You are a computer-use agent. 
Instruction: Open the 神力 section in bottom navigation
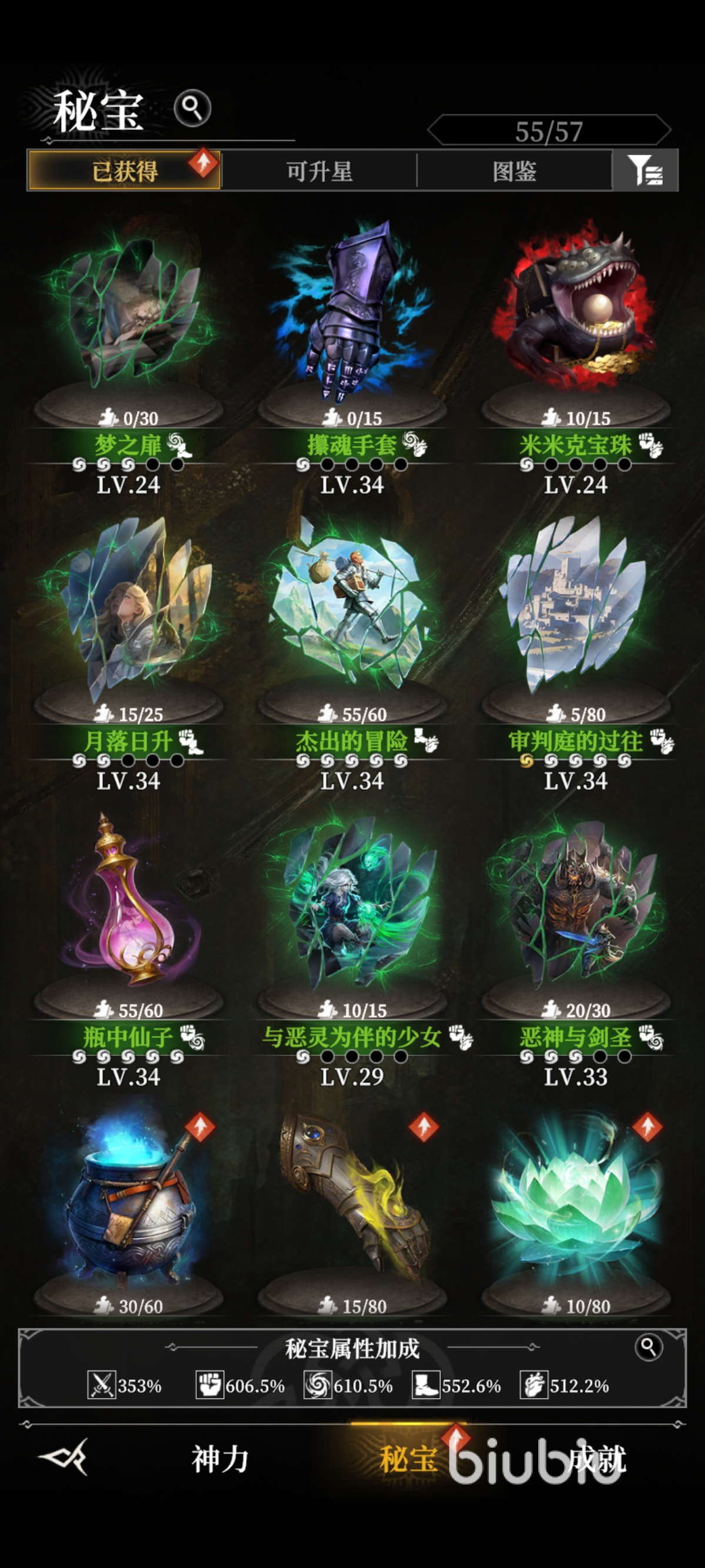coord(220,1459)
